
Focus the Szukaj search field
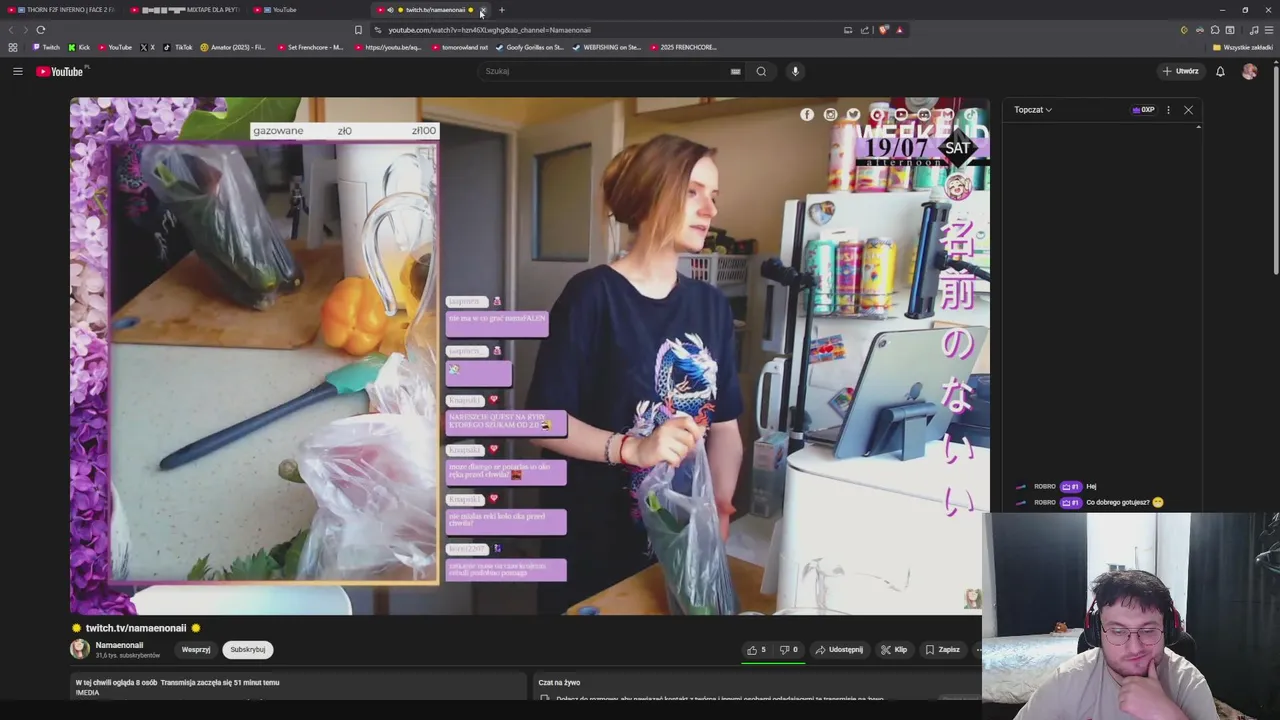pos(605,71)
